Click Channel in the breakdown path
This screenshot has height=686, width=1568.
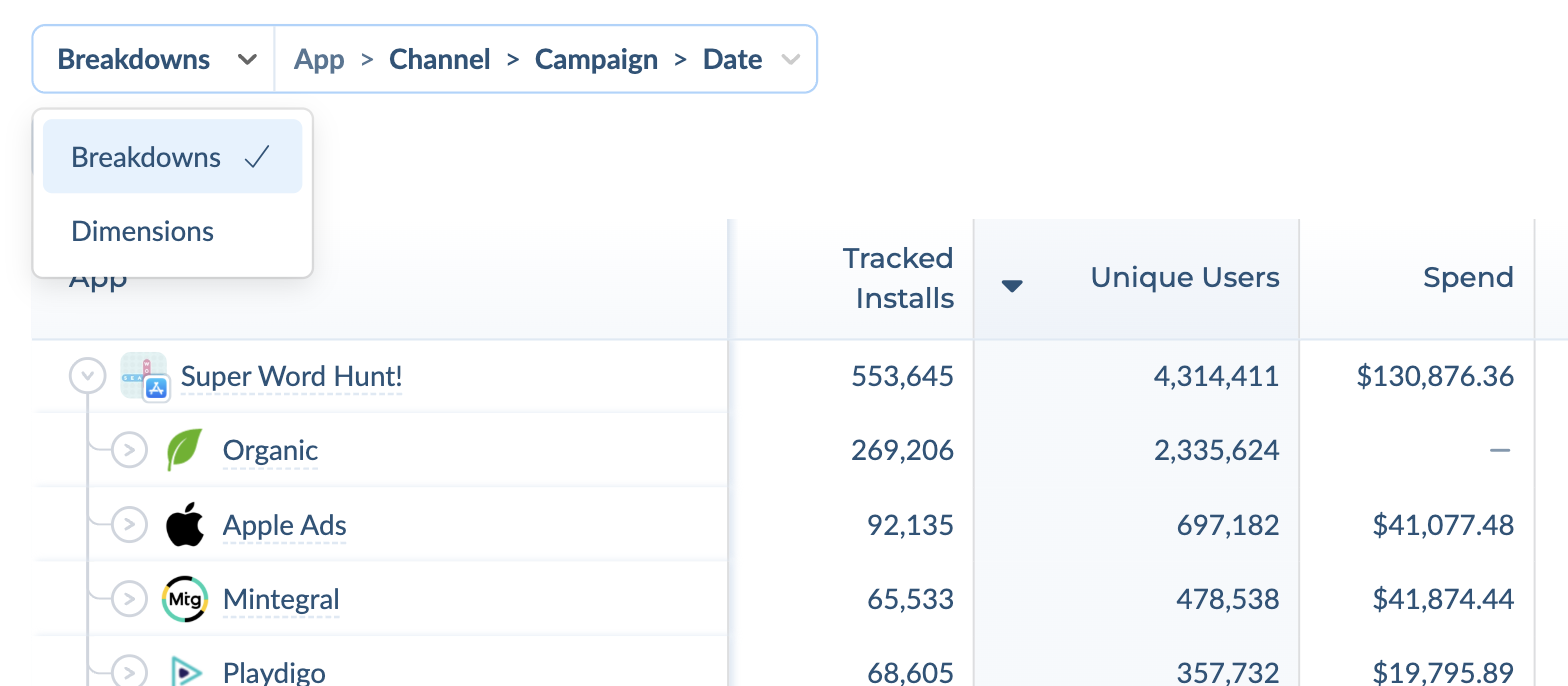[x=440, y=59]
